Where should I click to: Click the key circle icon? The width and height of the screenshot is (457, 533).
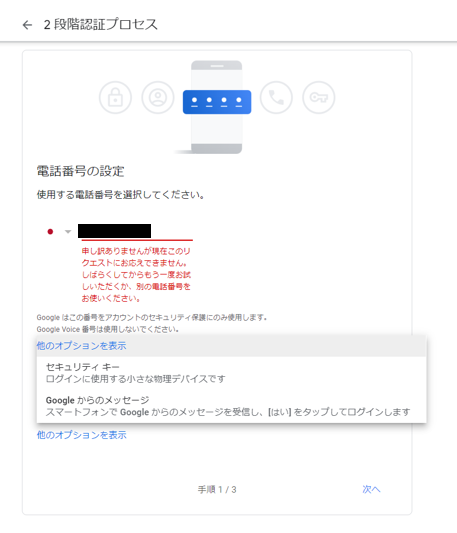click(x=319, y=98)
